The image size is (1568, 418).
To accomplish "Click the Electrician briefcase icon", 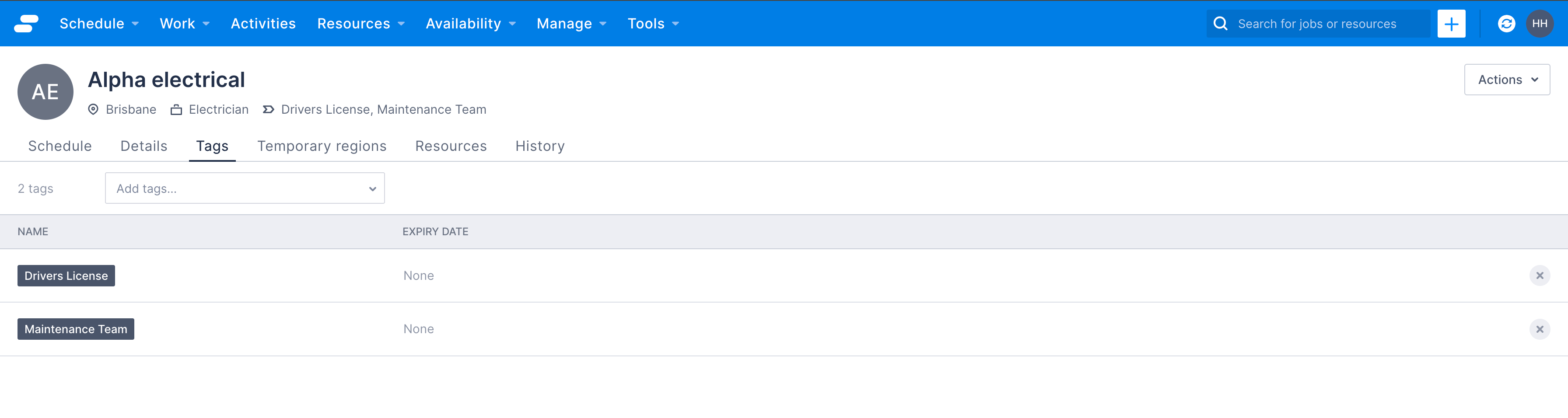I will coord(176,109).
